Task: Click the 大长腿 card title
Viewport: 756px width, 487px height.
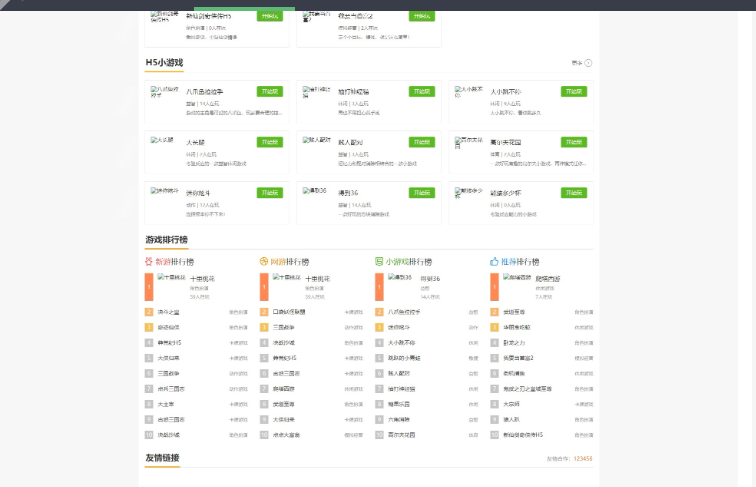Action: [x=195, y=142]
